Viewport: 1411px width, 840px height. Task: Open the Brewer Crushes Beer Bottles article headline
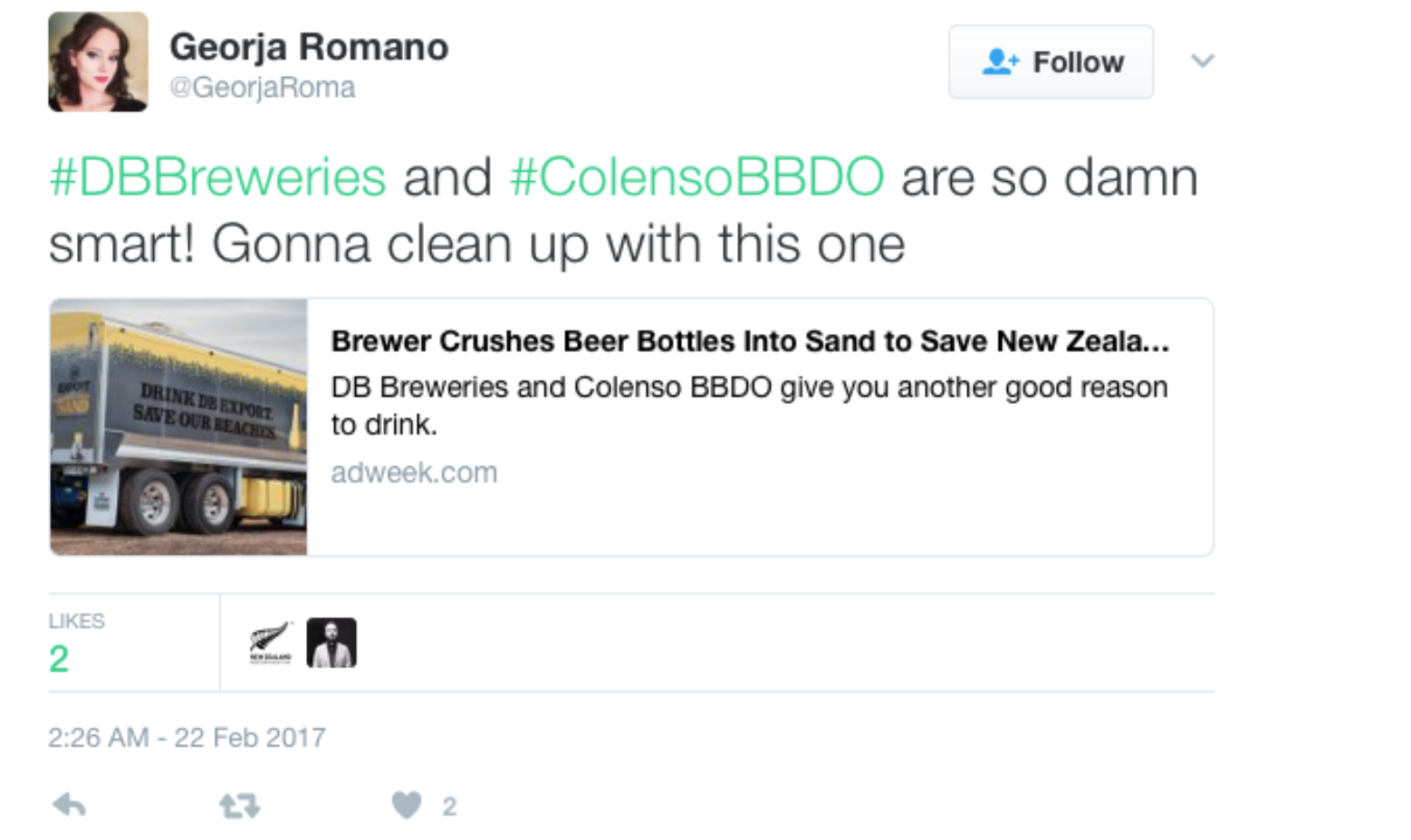pos(750,341)
